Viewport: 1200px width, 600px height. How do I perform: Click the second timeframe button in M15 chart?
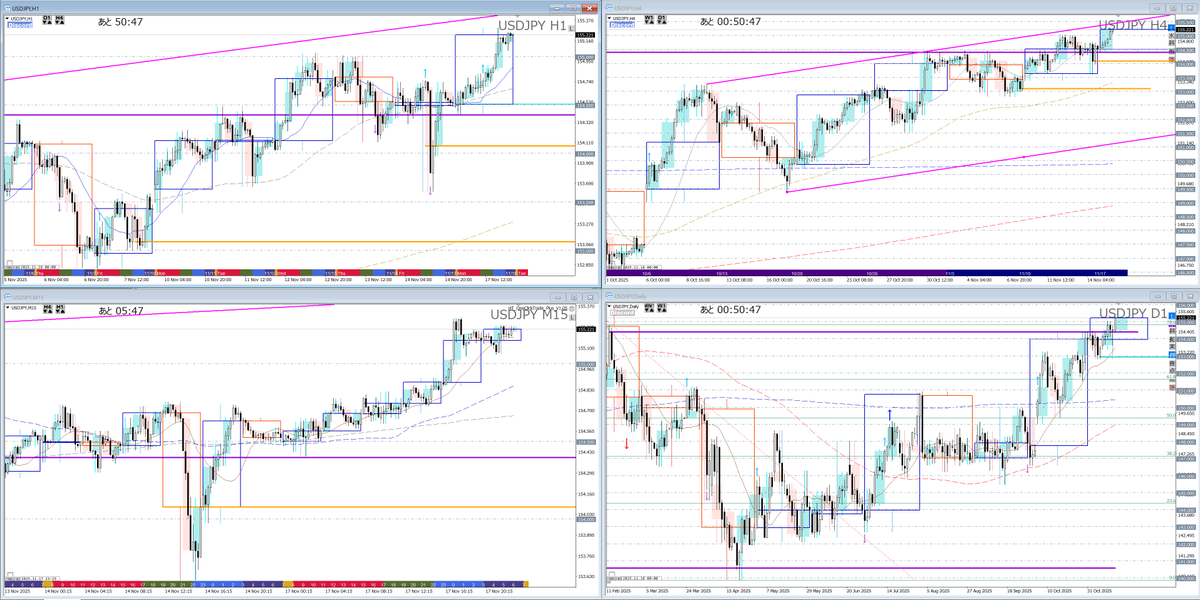(60, 309)
